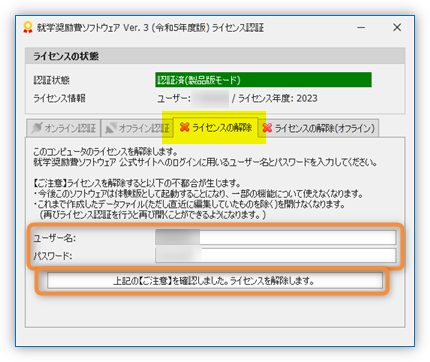Click the ユーザー名: label
430x362 pixels.
point(55,238)
